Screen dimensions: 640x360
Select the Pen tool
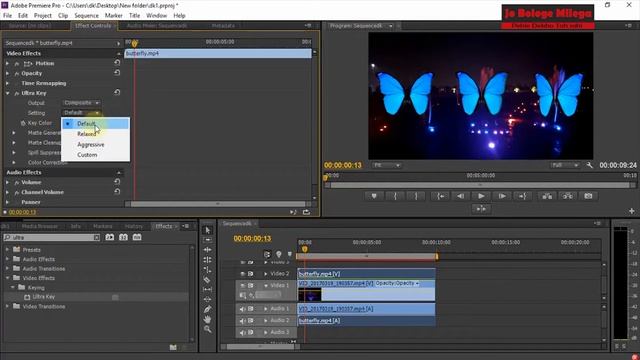coord(207,309)
